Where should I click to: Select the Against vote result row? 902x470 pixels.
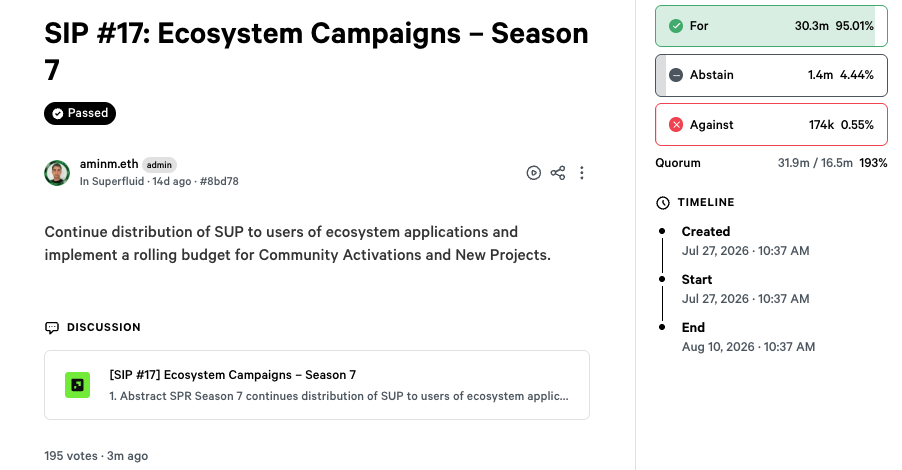[x=771, y=125]
